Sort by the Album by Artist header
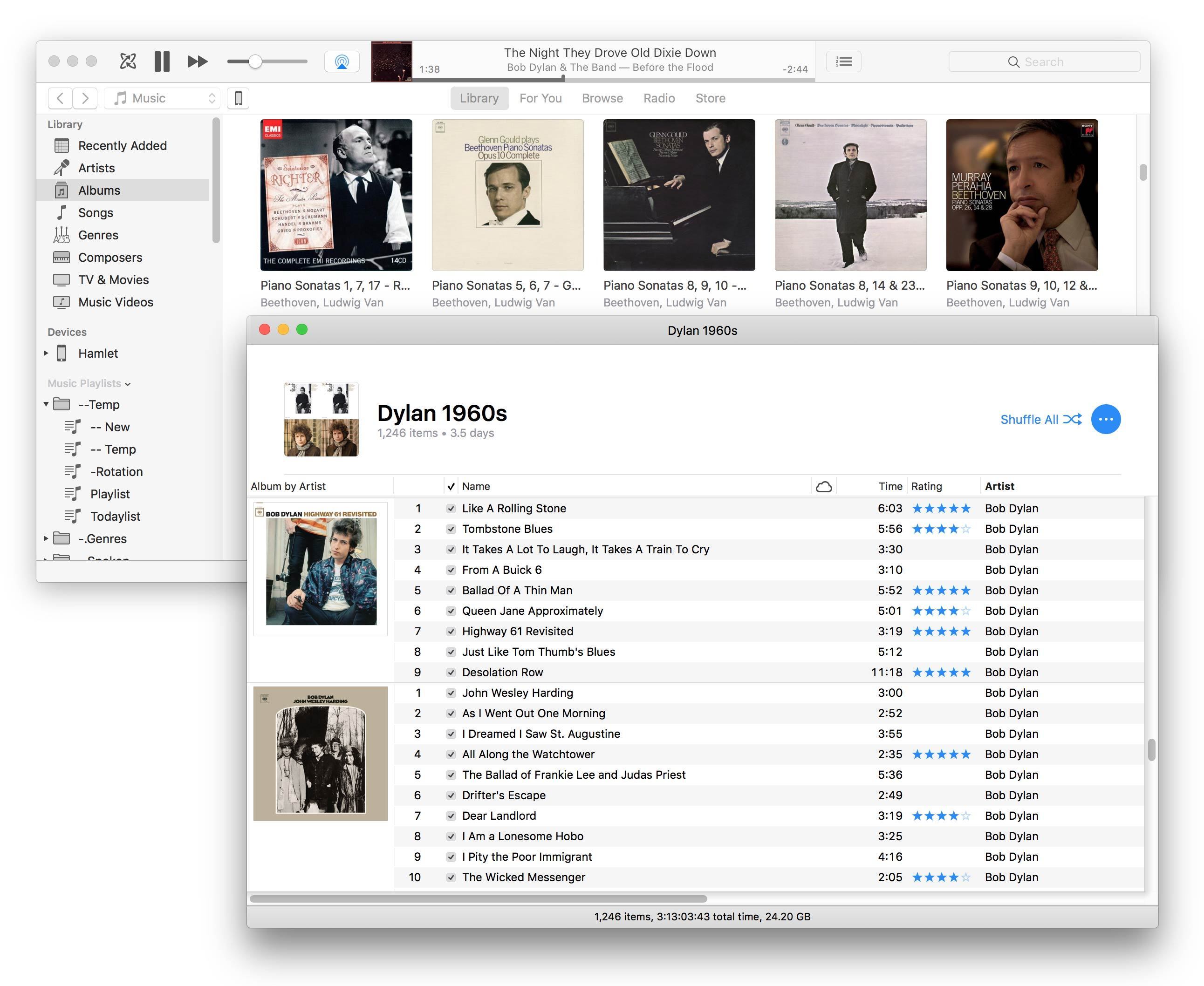1204x986 pixels. coord(288,486)
